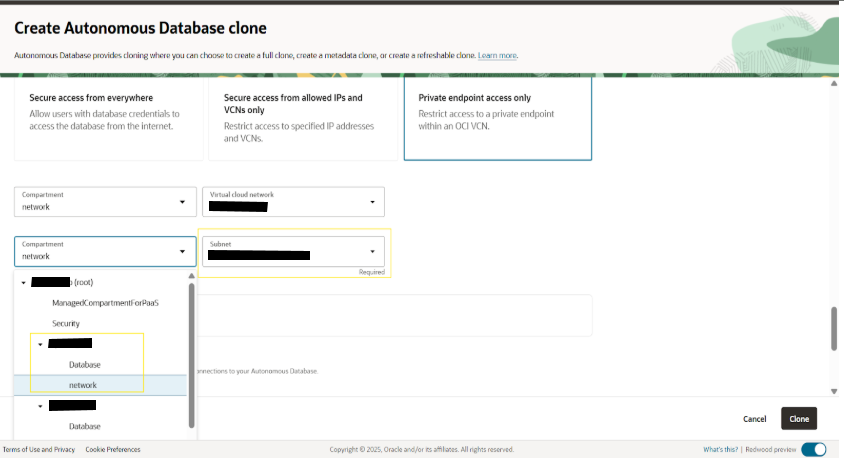
Task: Open the Subnet dropdown
Action: click(293, 252)
